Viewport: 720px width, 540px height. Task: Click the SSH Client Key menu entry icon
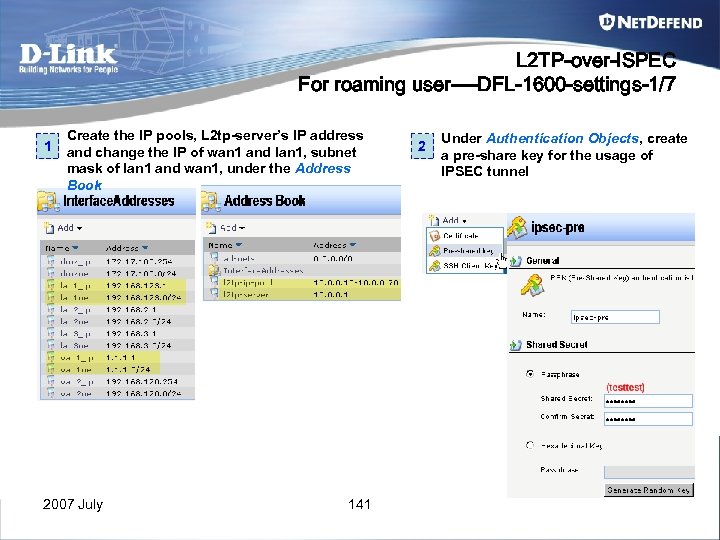pos(434,265)
